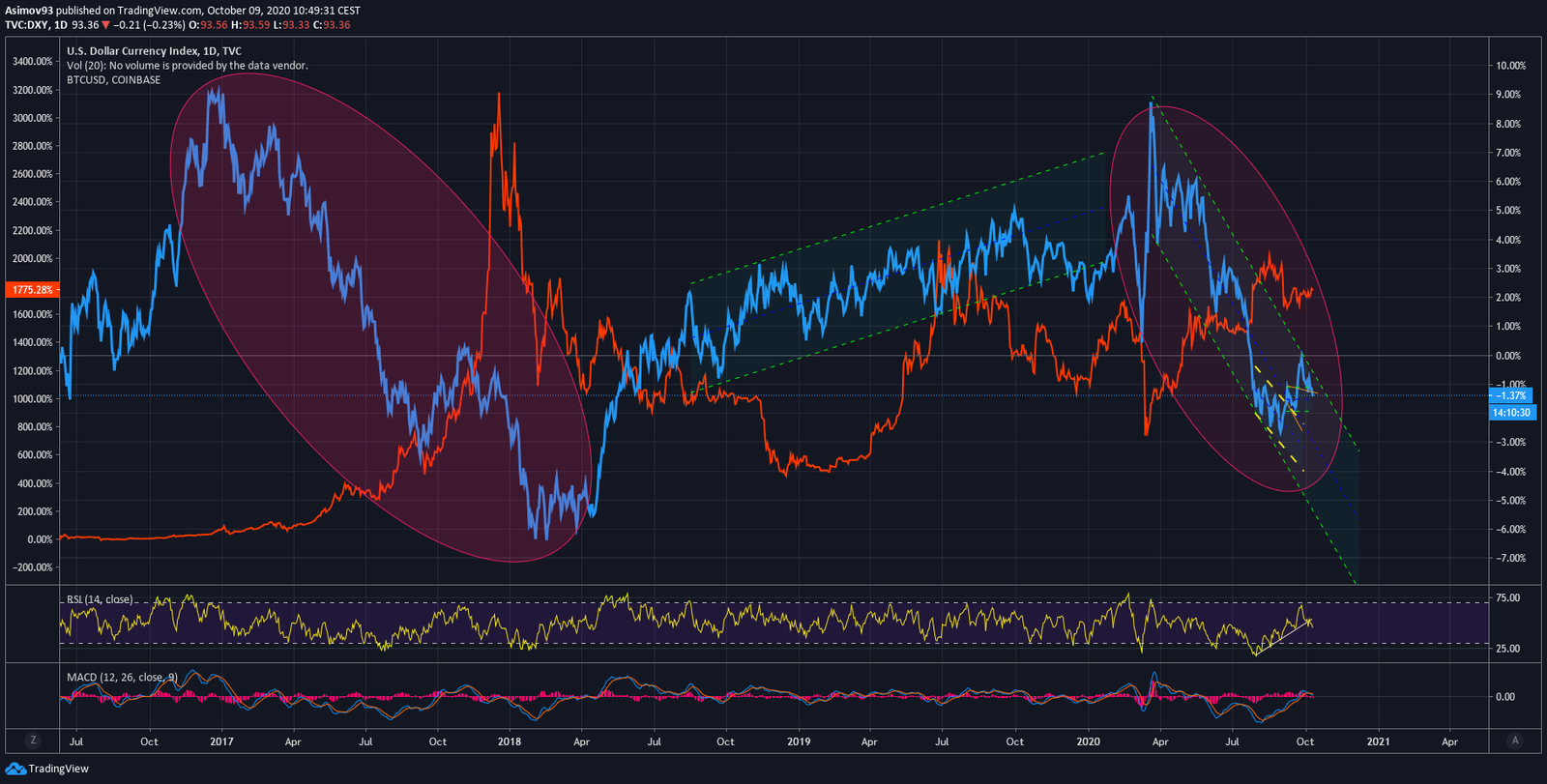Click the orange 1775.28% price label

point(32,290)
